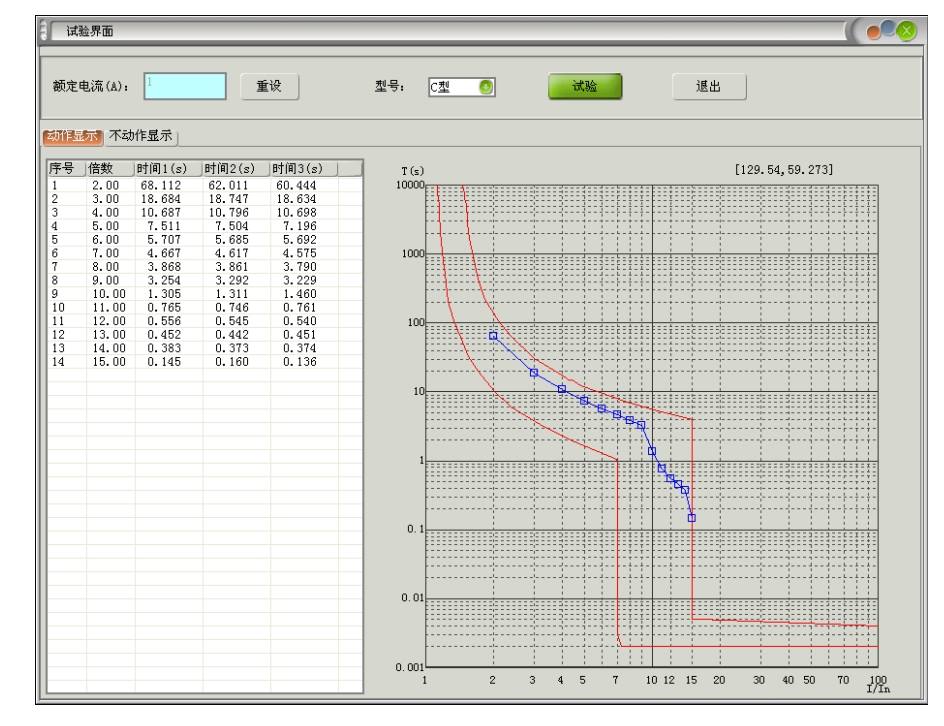Click the blue data point at 15 I/In

[691, 517]
